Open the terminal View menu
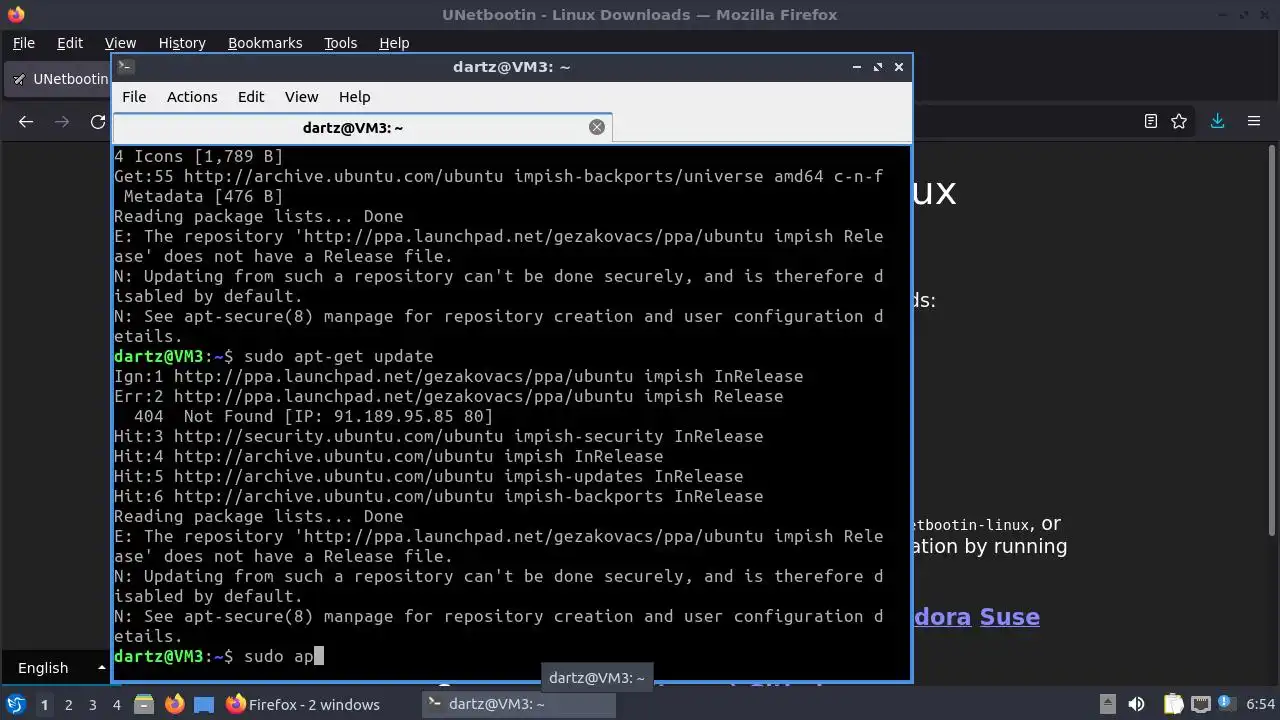The height and width of the screenshot is (720, 1280). point(301,97)
